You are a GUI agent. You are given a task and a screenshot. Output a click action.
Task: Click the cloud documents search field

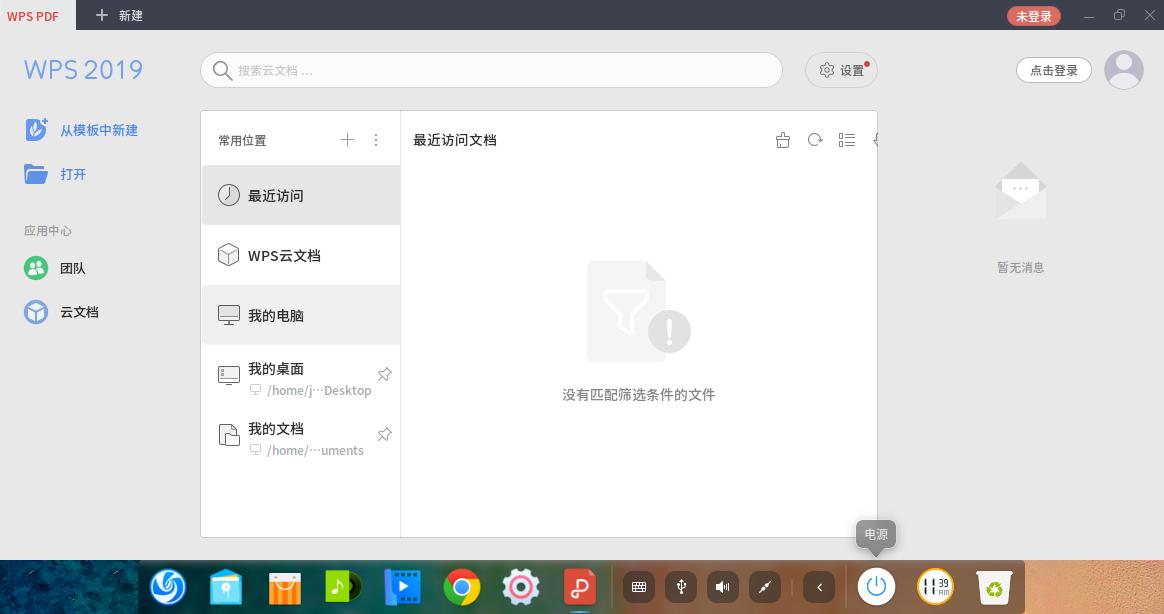[x=491, y=70]
